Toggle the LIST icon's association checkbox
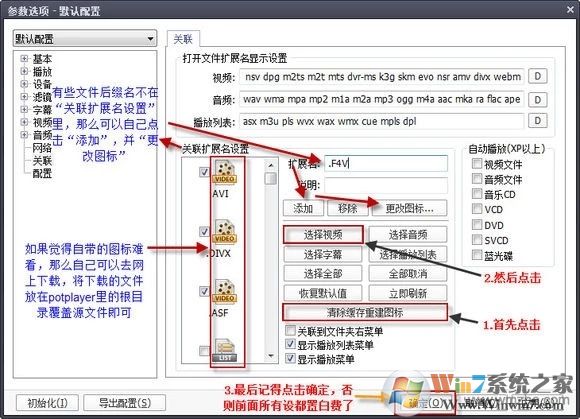Image resolution: width=580 pixels, height=419 pixels. (x=204, y=350)
